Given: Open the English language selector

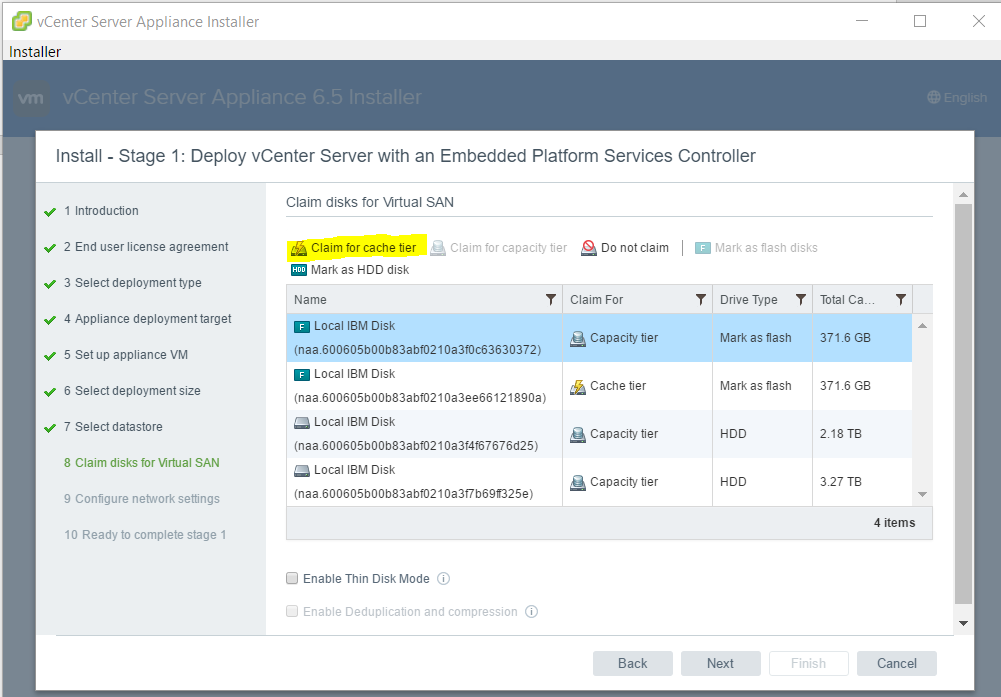Looking at the screenshot, I should pyautogui.click(x=957, y=98).
